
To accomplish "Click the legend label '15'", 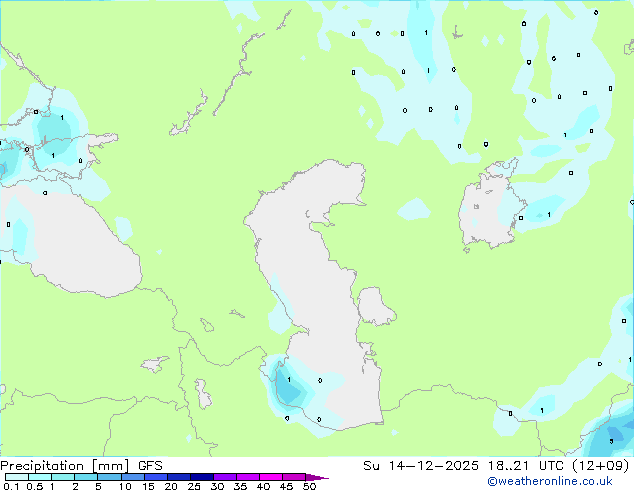I will pos(148,486).
